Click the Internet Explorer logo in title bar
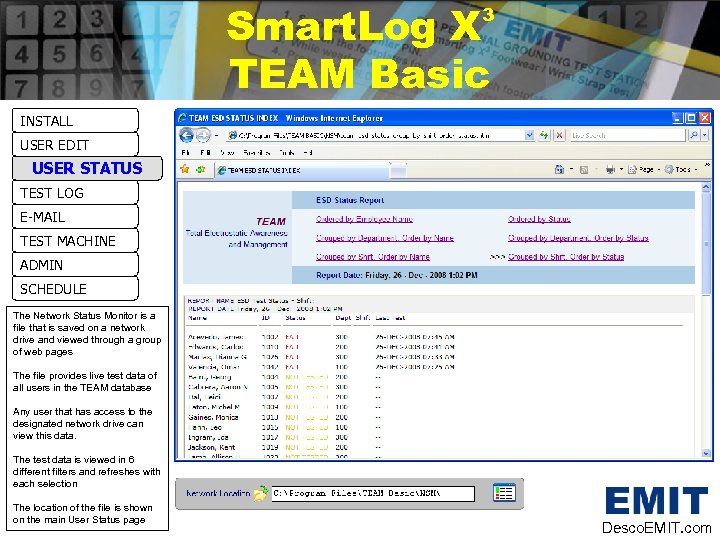Image resolution: width=720 pixels, height=540 pixels. click(x=183, y=118)
